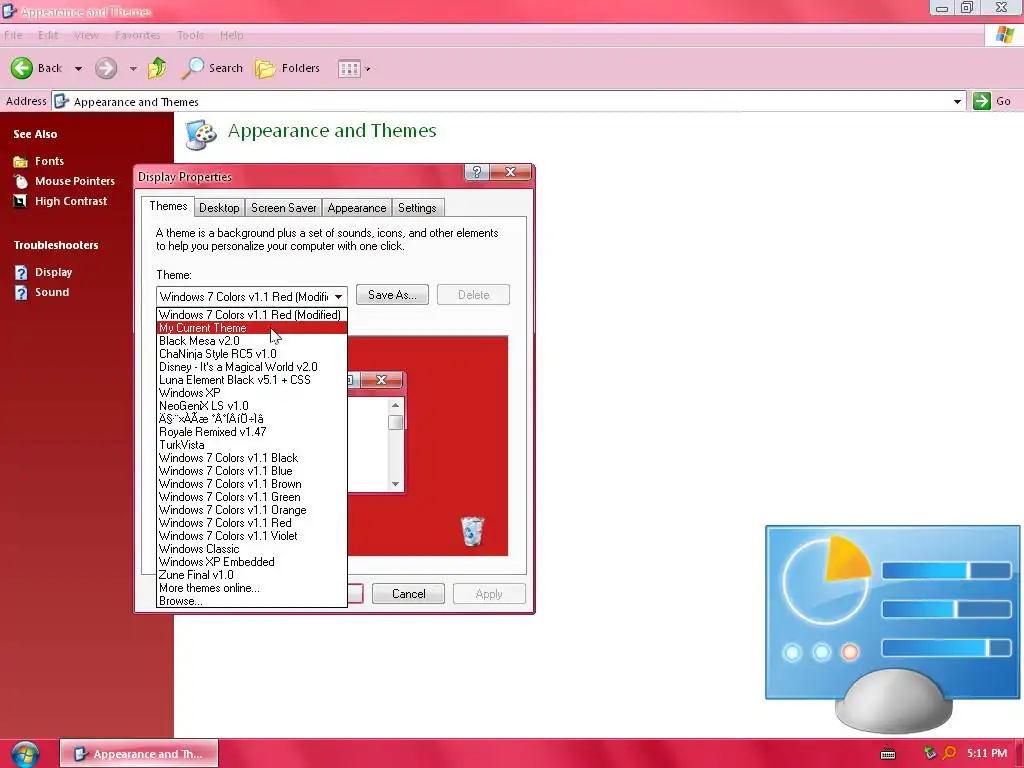This screenshot has height=768, width=1024.
Task: Switch to the Desktop tab
Action: (219, 208)
